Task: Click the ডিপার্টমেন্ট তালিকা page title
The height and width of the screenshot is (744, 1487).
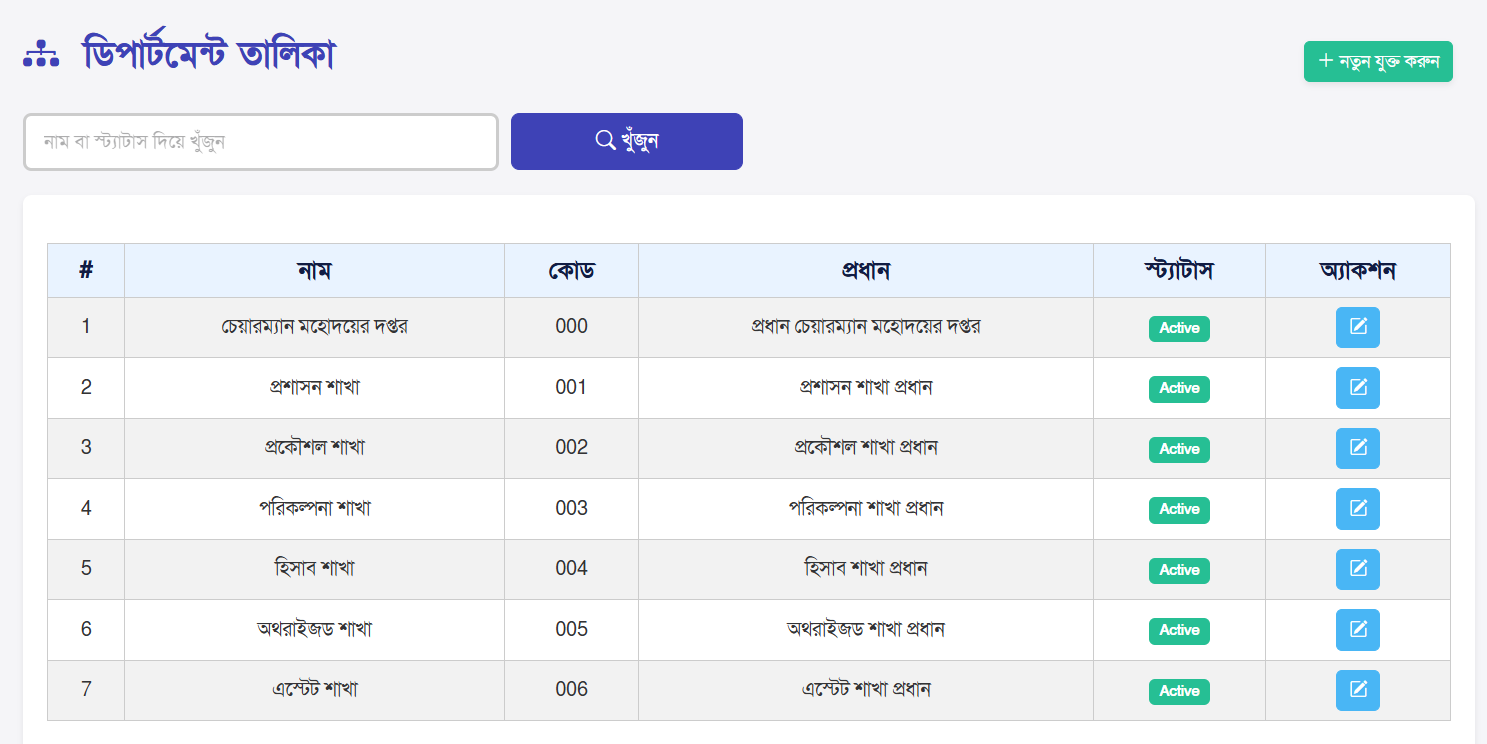Action: click(x=209, y=54)
